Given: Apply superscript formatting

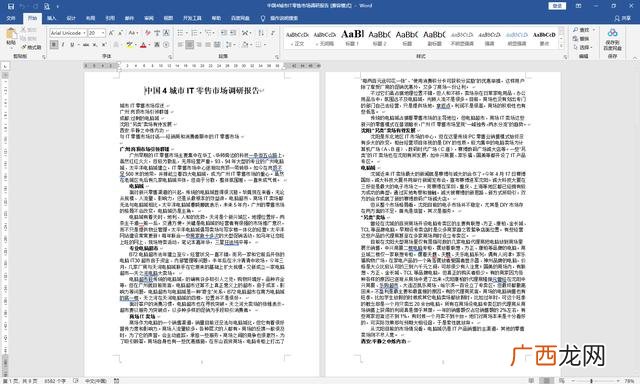Looking at the screenshot, I should [104, 44].
